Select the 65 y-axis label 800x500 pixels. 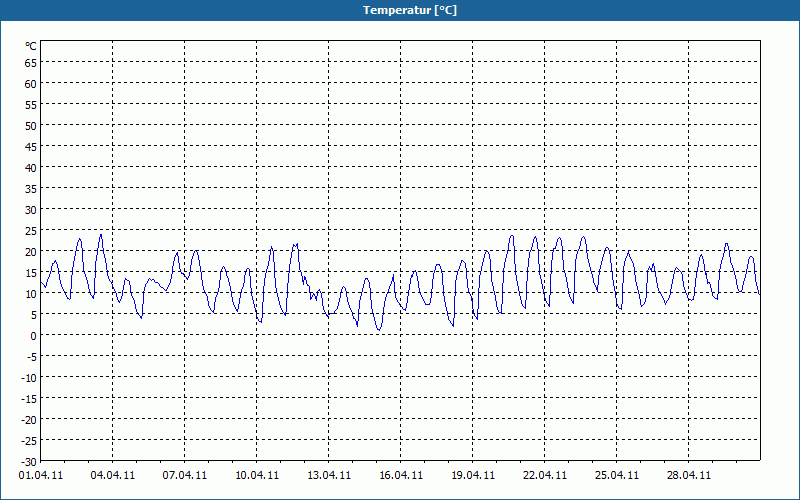click(31, 63)
